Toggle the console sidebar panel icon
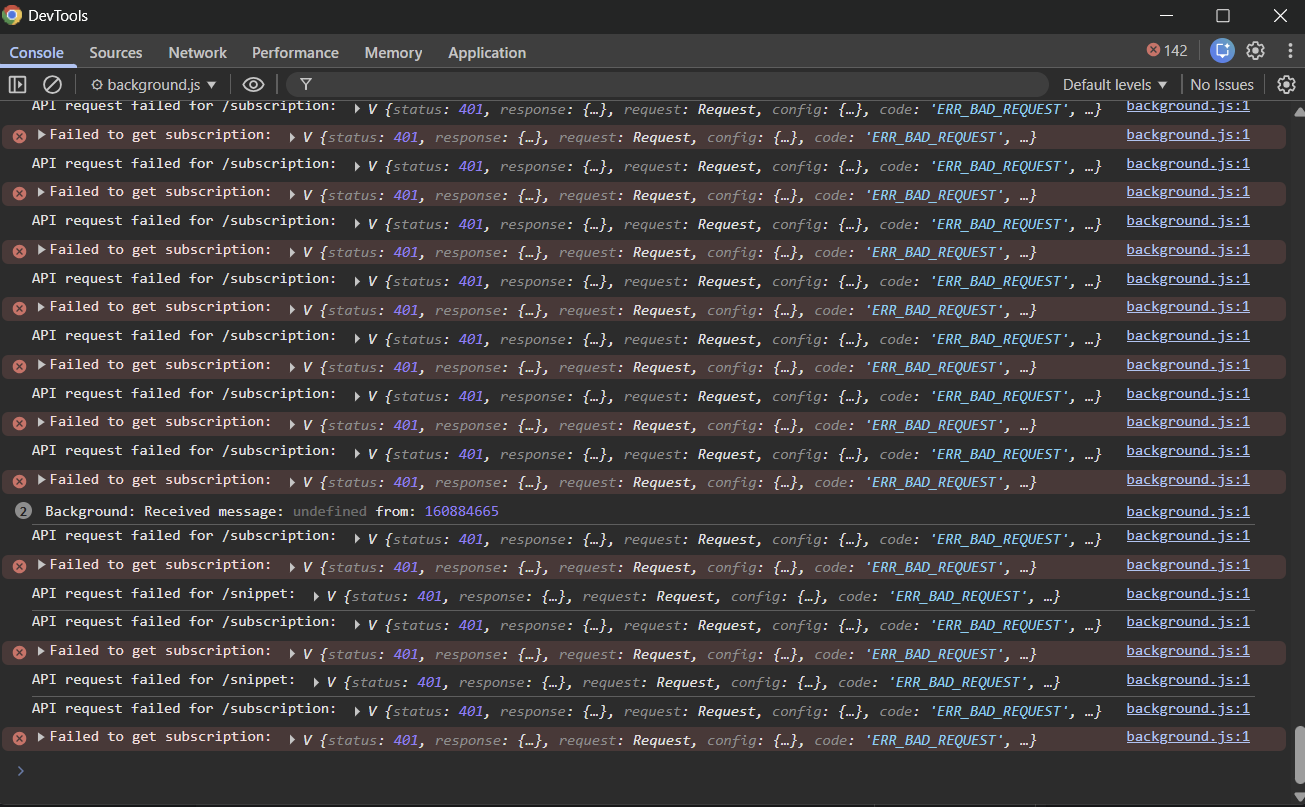Image resolution: width=1305 pixels, height=807 pixels. tap(17, 85)
